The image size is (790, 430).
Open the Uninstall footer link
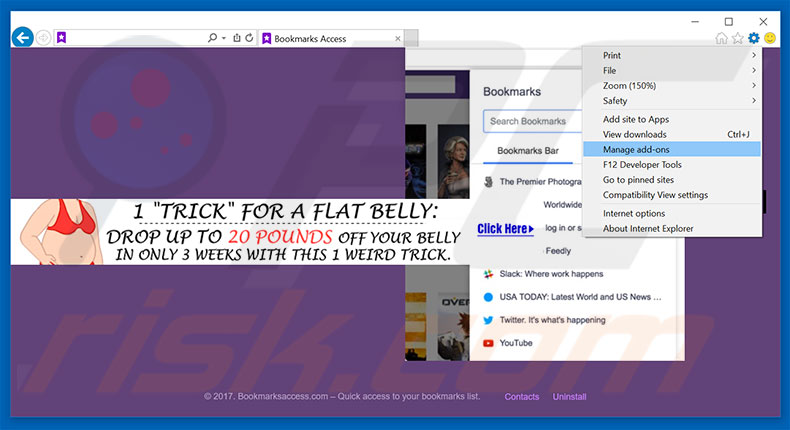tap(569, 397)
